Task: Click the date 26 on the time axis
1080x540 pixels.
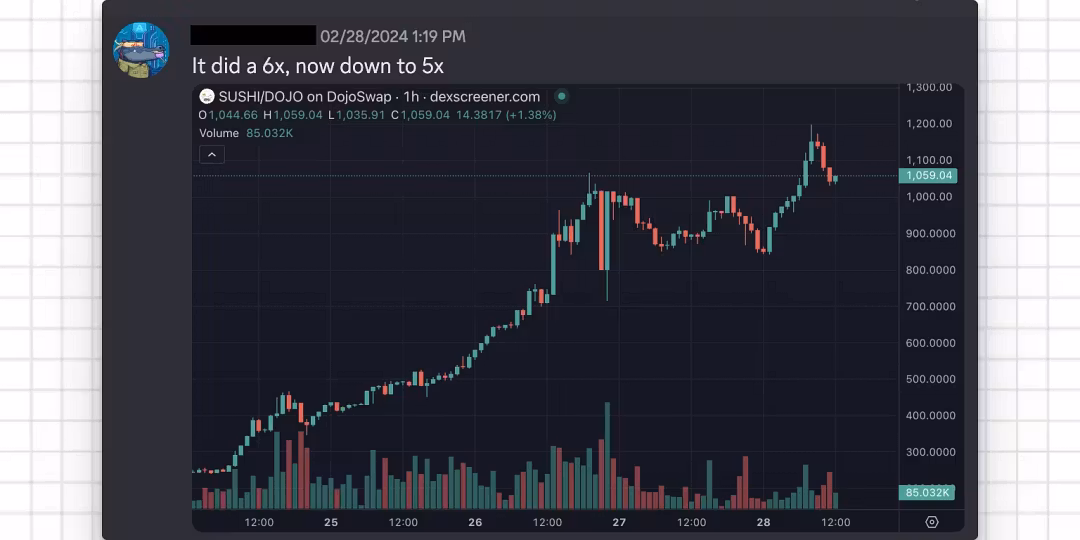Action: 475,522
